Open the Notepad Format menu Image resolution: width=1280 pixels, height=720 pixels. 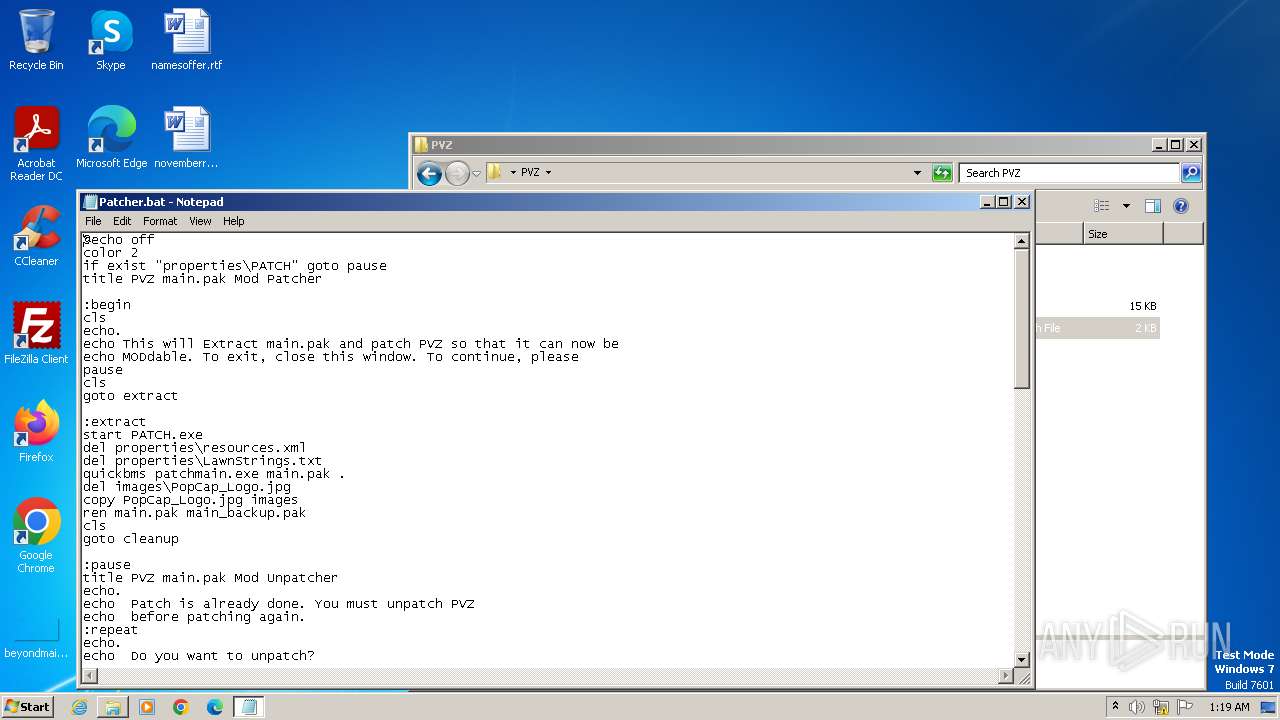click(160, 221)
